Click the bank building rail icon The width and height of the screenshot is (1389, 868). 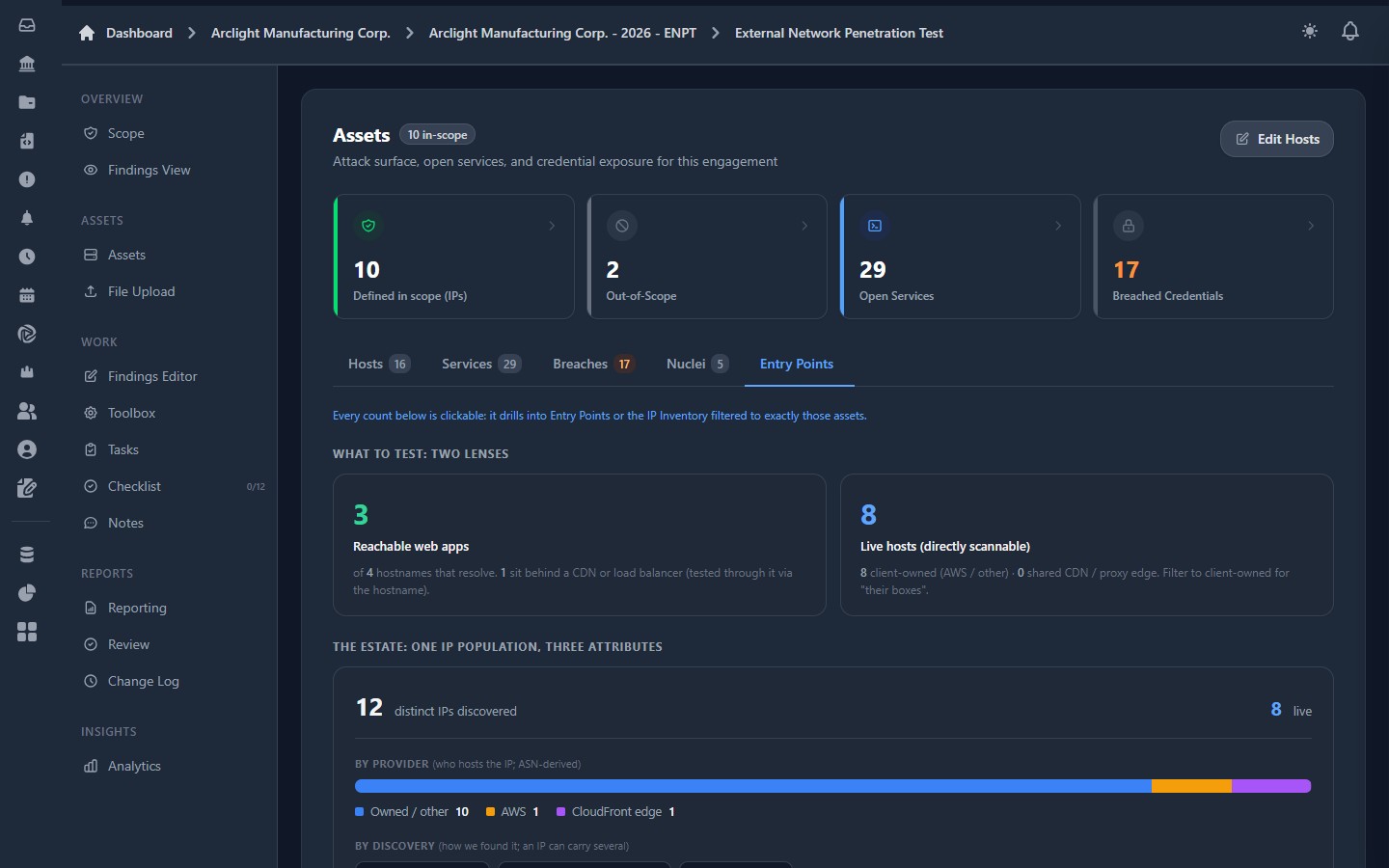click(x=27, y=64)
